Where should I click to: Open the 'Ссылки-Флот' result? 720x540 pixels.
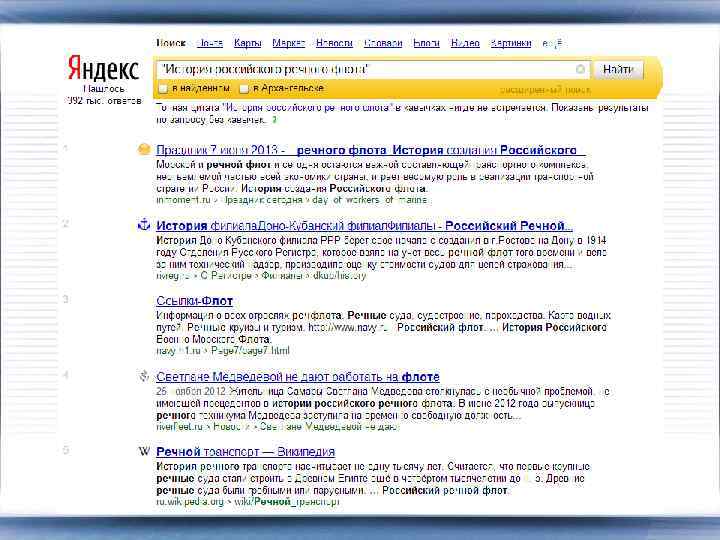click(x=194, y=301)
